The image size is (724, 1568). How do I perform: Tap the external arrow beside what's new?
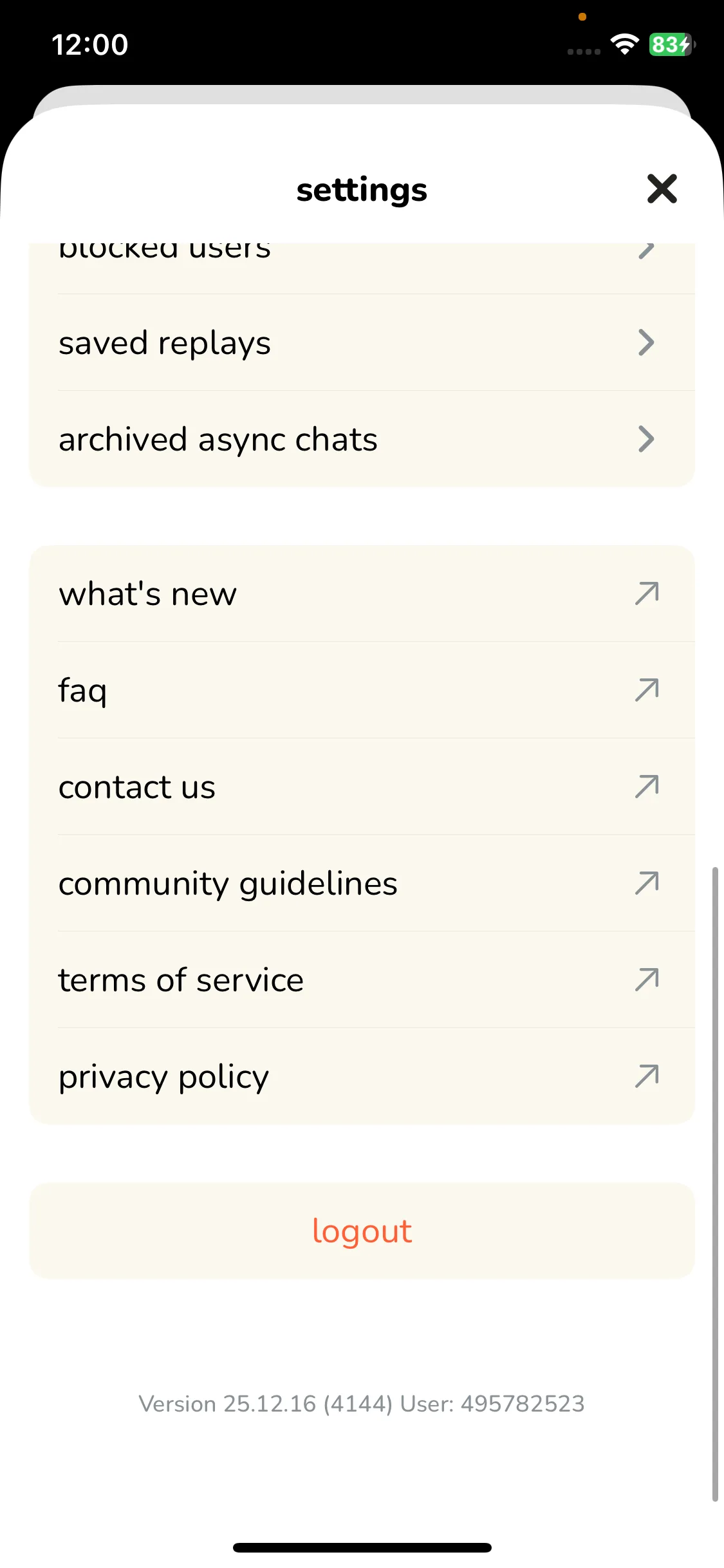(x=647, y=593)
